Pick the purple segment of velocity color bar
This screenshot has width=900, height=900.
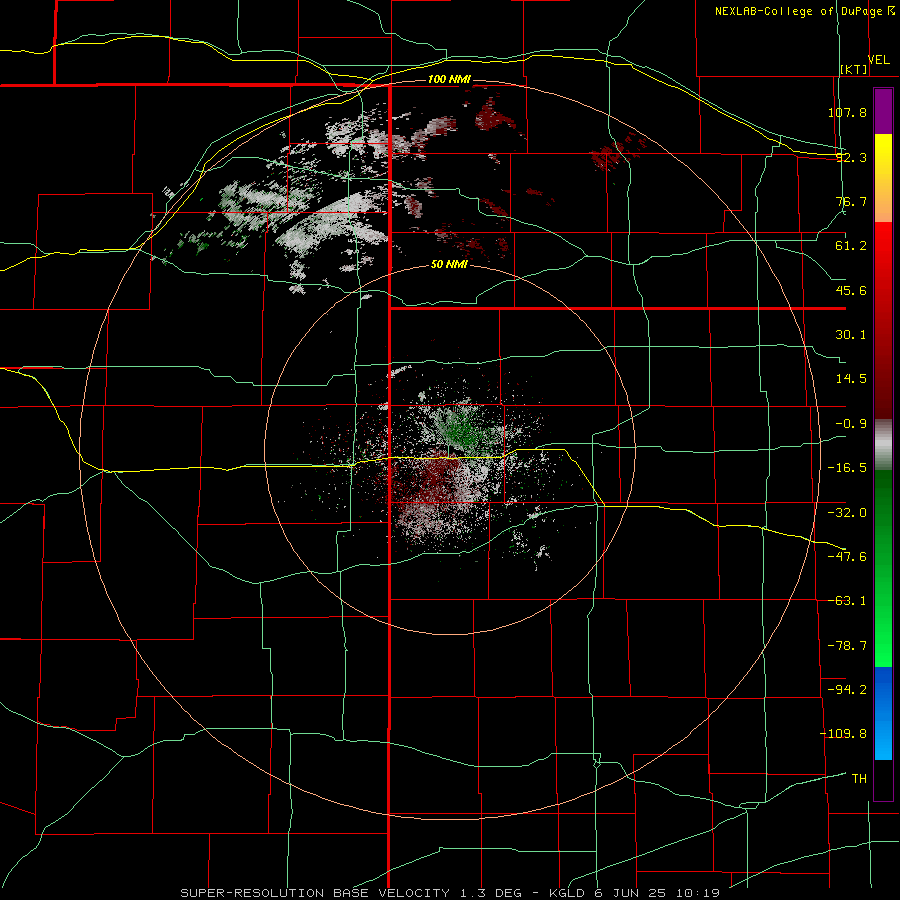click(x=883, y=111)
